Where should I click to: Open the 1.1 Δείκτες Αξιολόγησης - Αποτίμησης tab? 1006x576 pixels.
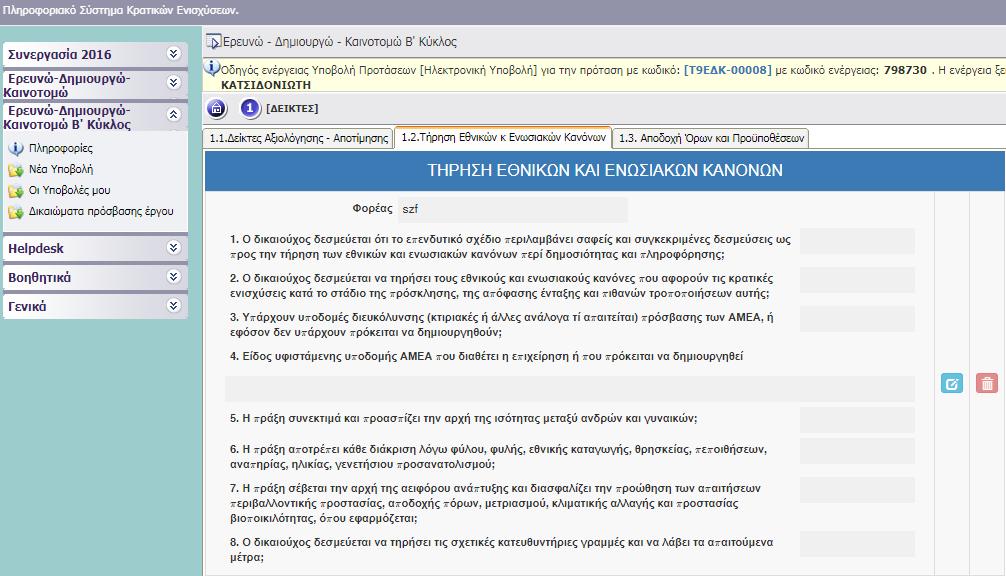coord(299,138)
